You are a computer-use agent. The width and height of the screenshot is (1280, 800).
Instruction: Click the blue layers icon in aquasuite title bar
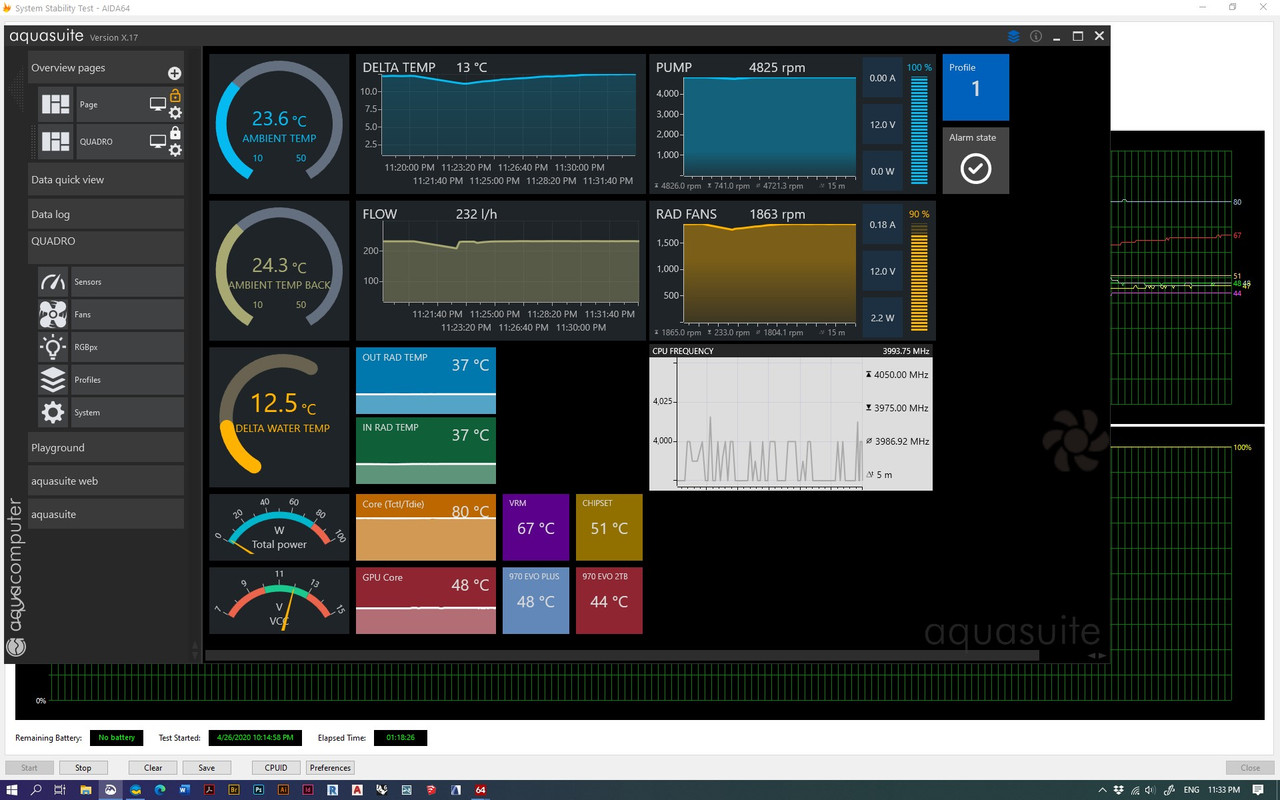1014,36
